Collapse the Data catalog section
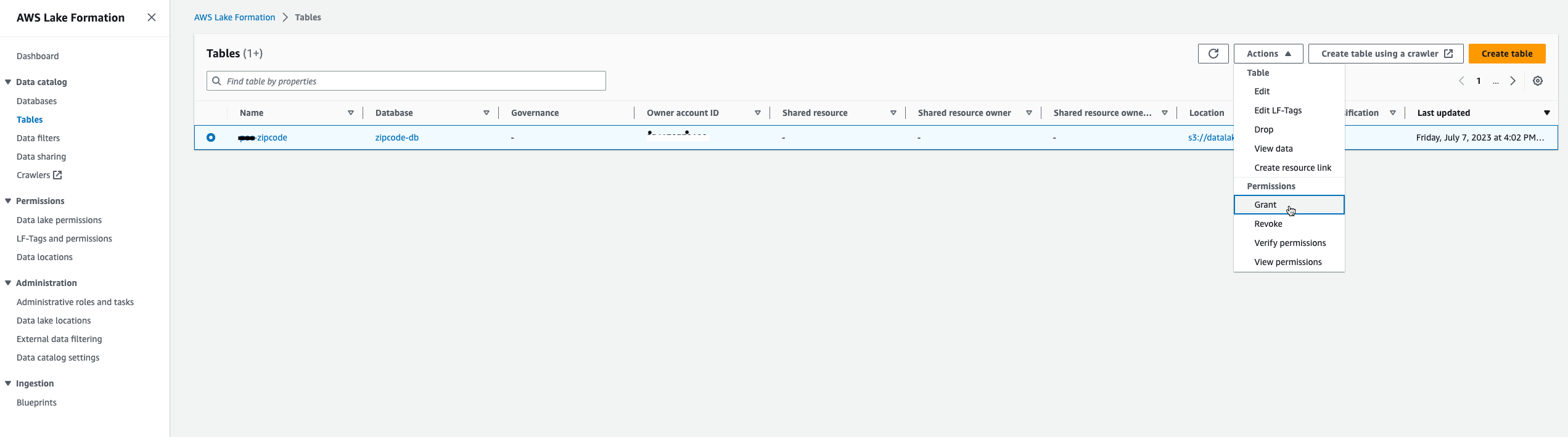Screen dimensions: 1568x437 [x=8, y=82]
